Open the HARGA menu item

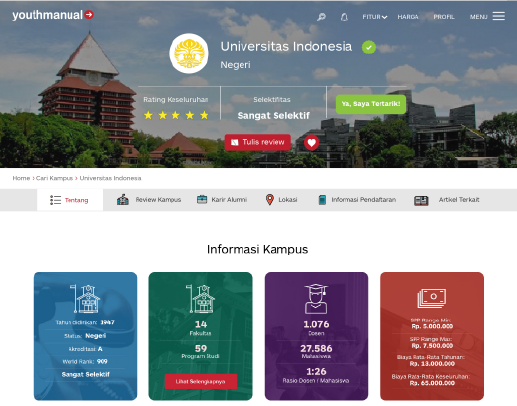(x=408, y=17)
